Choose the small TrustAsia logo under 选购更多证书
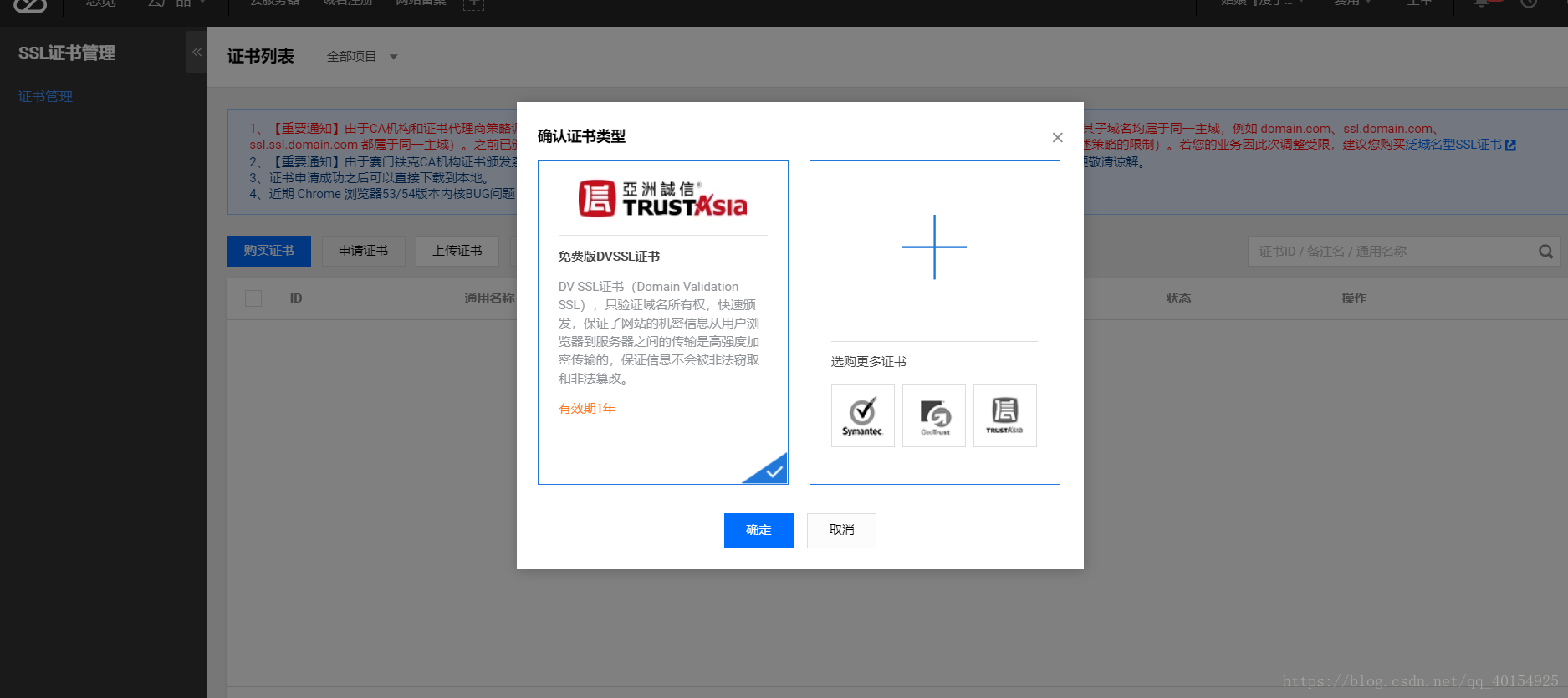 (x=1005, y=415)
